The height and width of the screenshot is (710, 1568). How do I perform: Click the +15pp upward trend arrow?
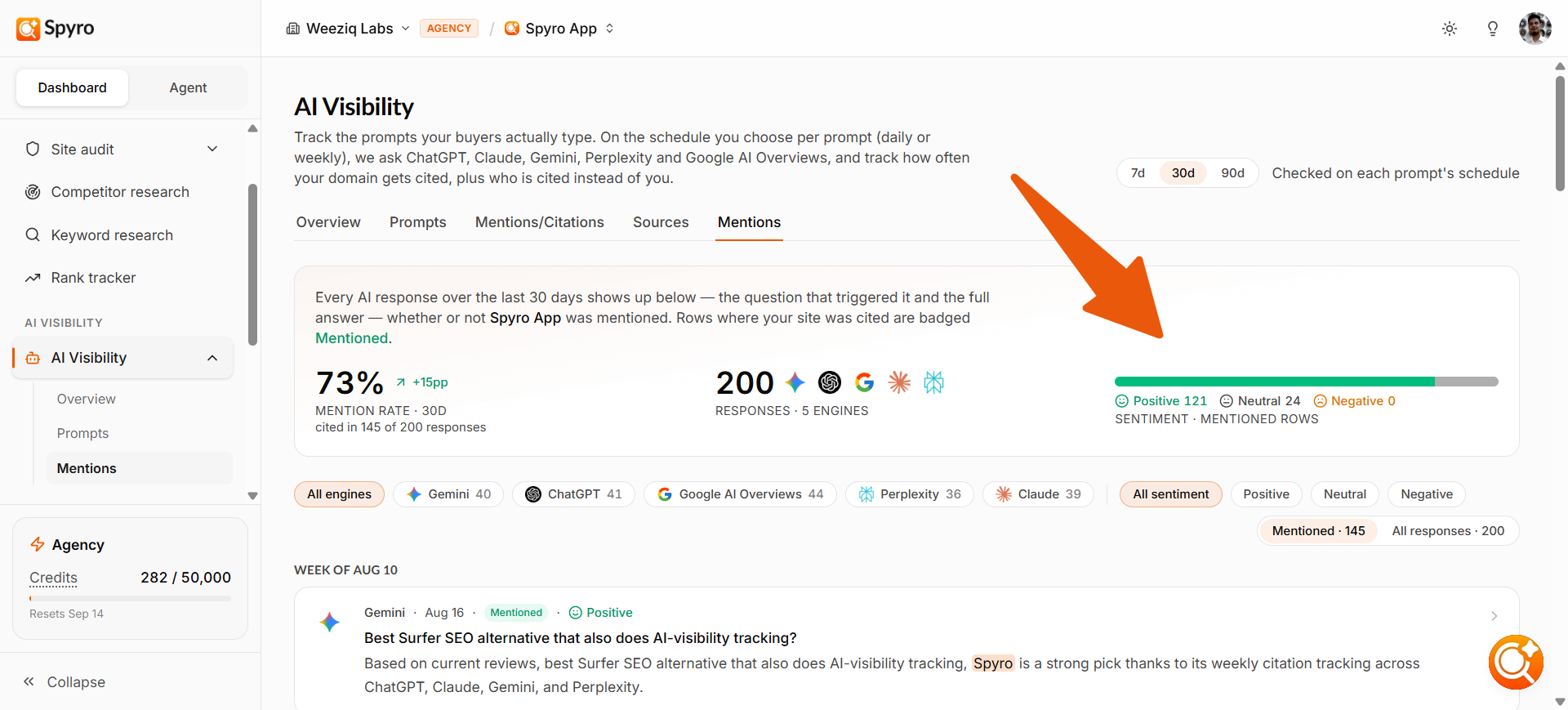click(401, 382)
